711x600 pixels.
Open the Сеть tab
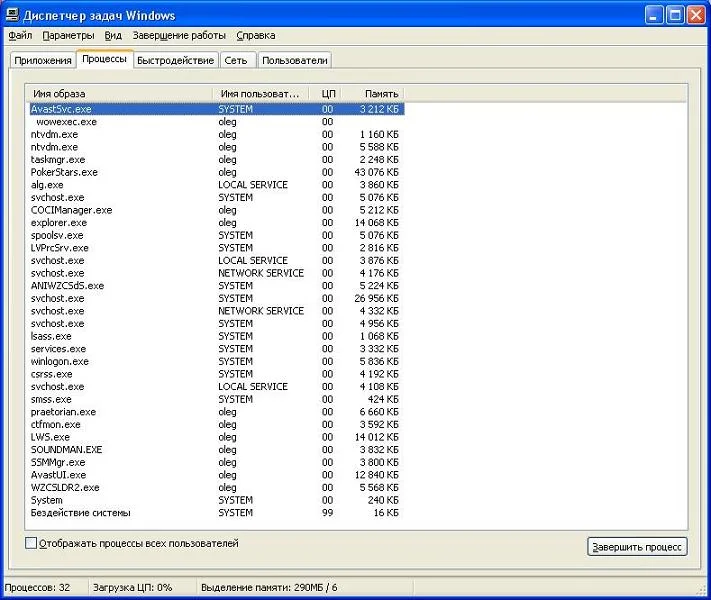pos(236,60)
